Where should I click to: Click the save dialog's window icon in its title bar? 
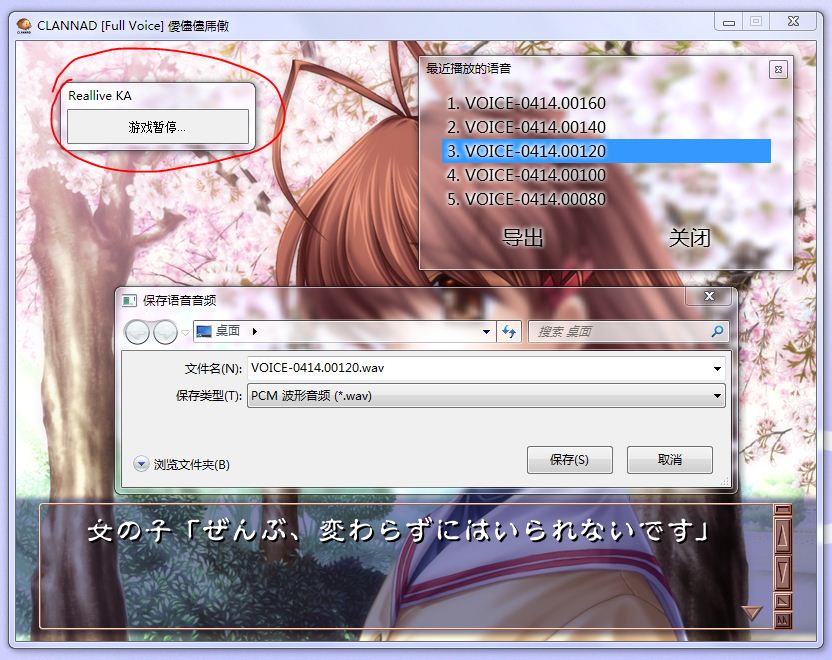point(129,301)
